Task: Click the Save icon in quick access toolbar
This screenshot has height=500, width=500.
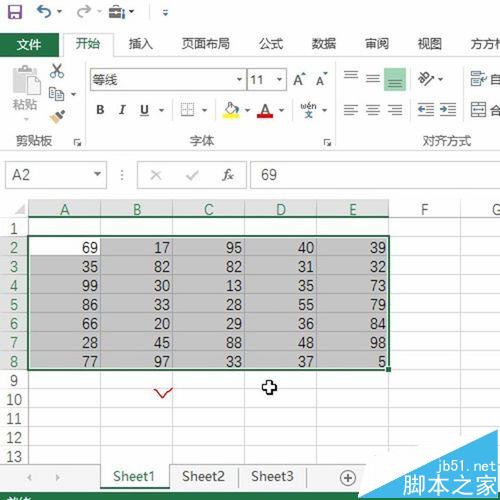Action: point(15,12)
